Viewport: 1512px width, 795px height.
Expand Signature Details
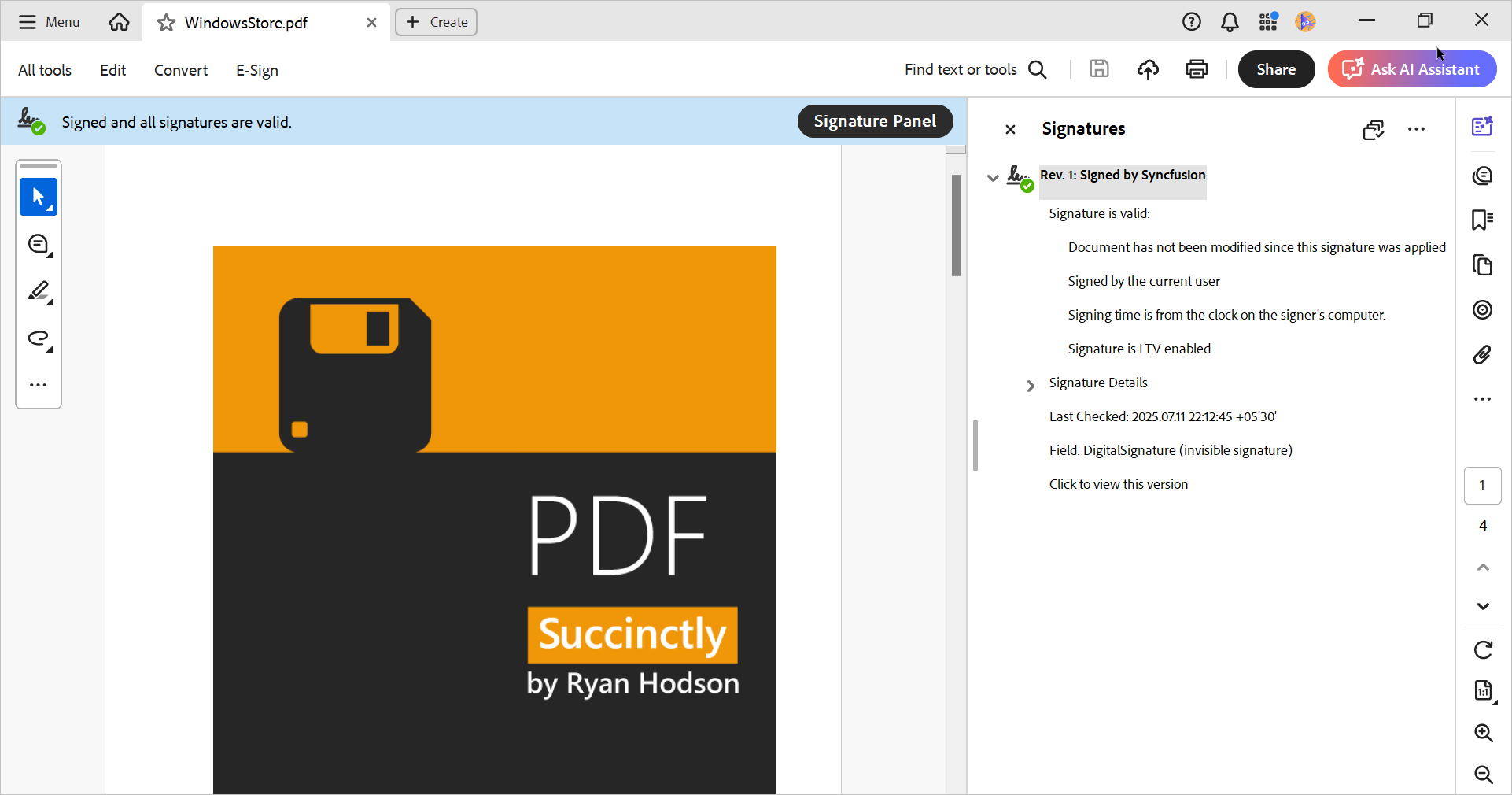point(1031,385)
